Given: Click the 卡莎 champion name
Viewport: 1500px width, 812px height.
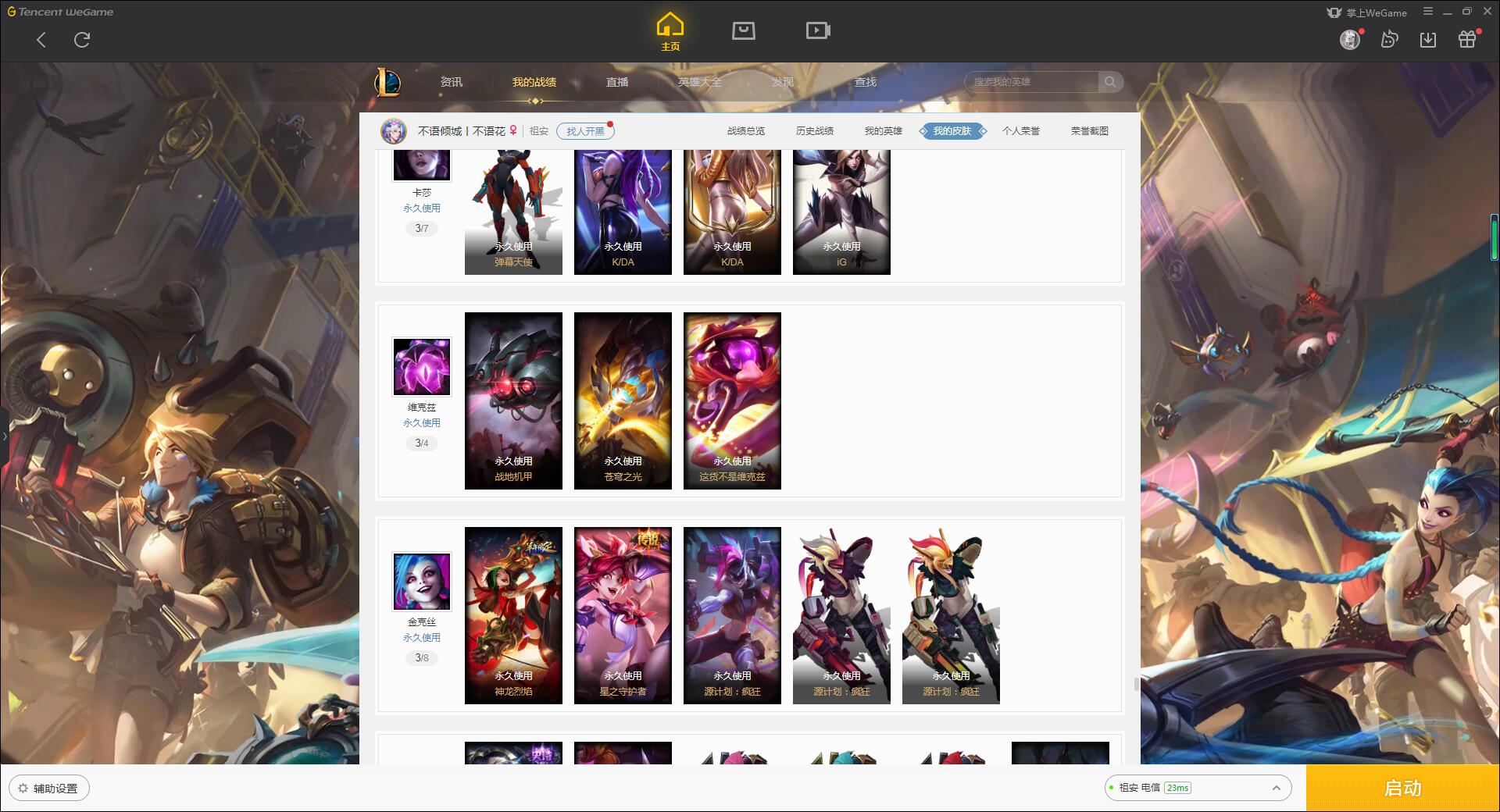Looking at the screenshot, I should (x=422, y=193).
